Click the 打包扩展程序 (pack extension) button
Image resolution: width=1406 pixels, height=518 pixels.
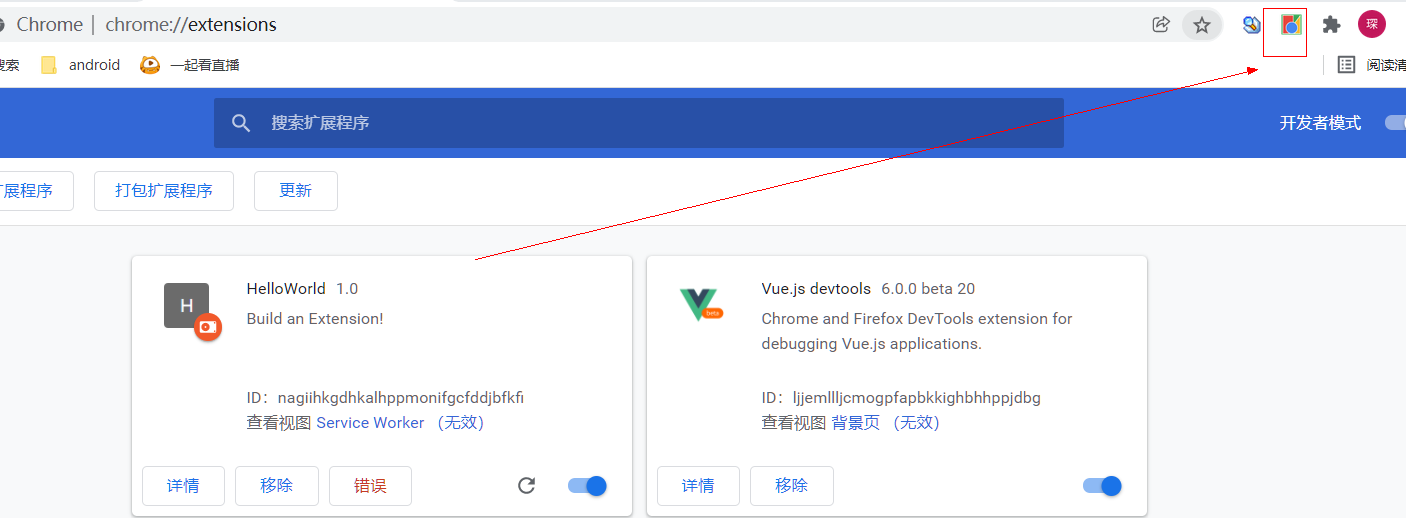point(164,191)
